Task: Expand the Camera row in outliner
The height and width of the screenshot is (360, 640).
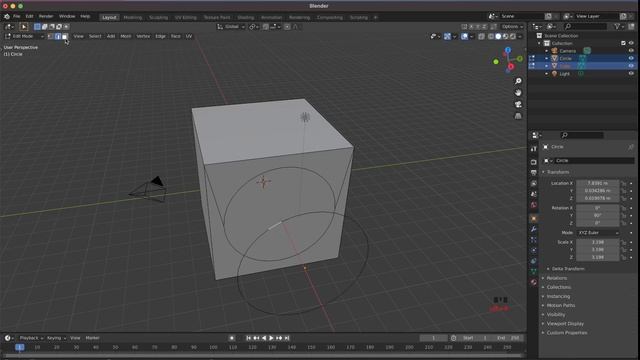Action: [x=547, y=51]
